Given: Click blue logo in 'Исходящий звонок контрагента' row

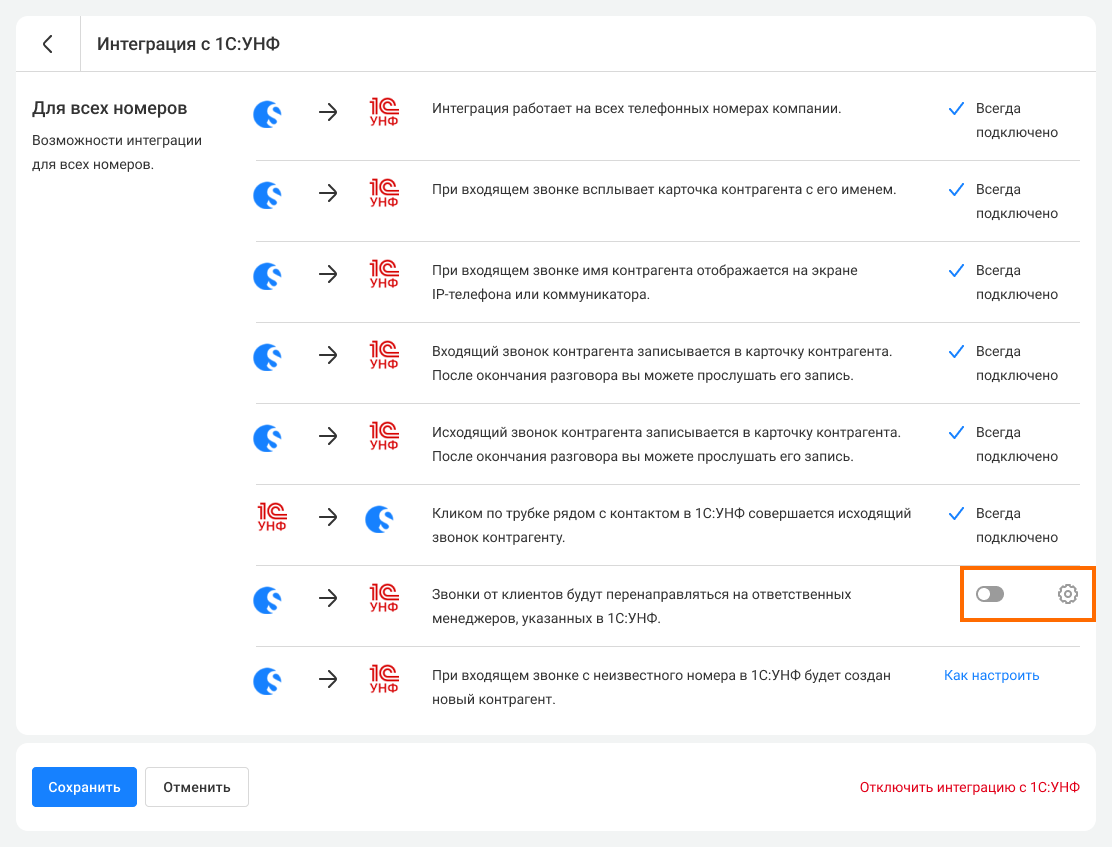Looking at the screenshot, I should 268,437.
